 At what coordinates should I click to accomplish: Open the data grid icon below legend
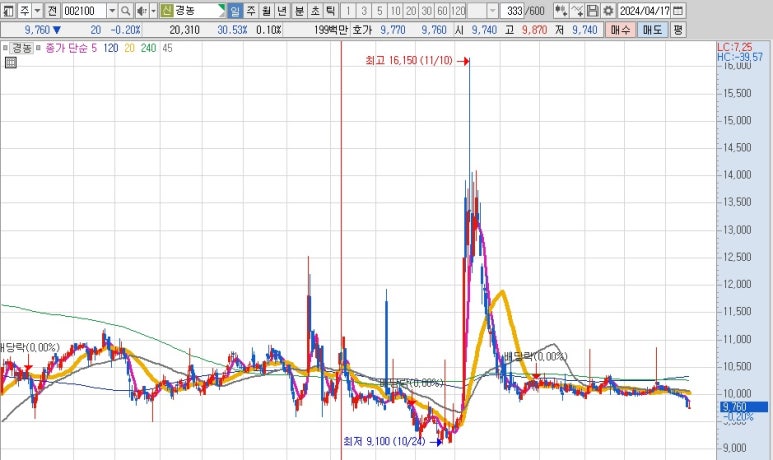10,63
